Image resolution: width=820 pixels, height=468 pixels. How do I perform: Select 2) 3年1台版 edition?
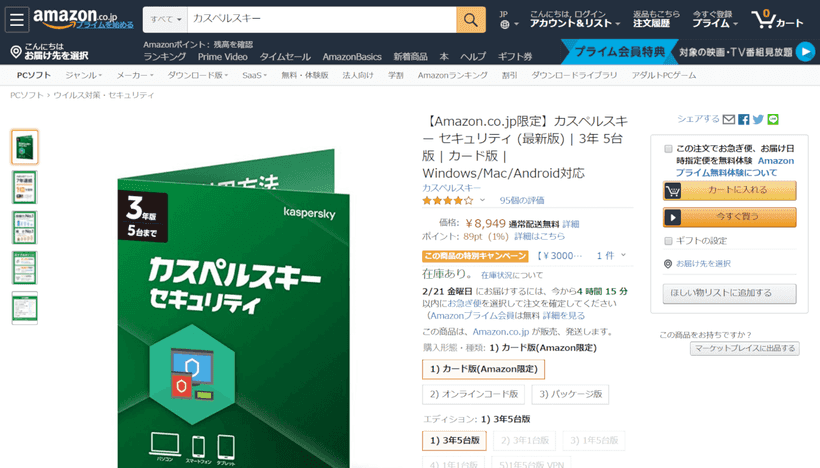(x=525, y=440)
